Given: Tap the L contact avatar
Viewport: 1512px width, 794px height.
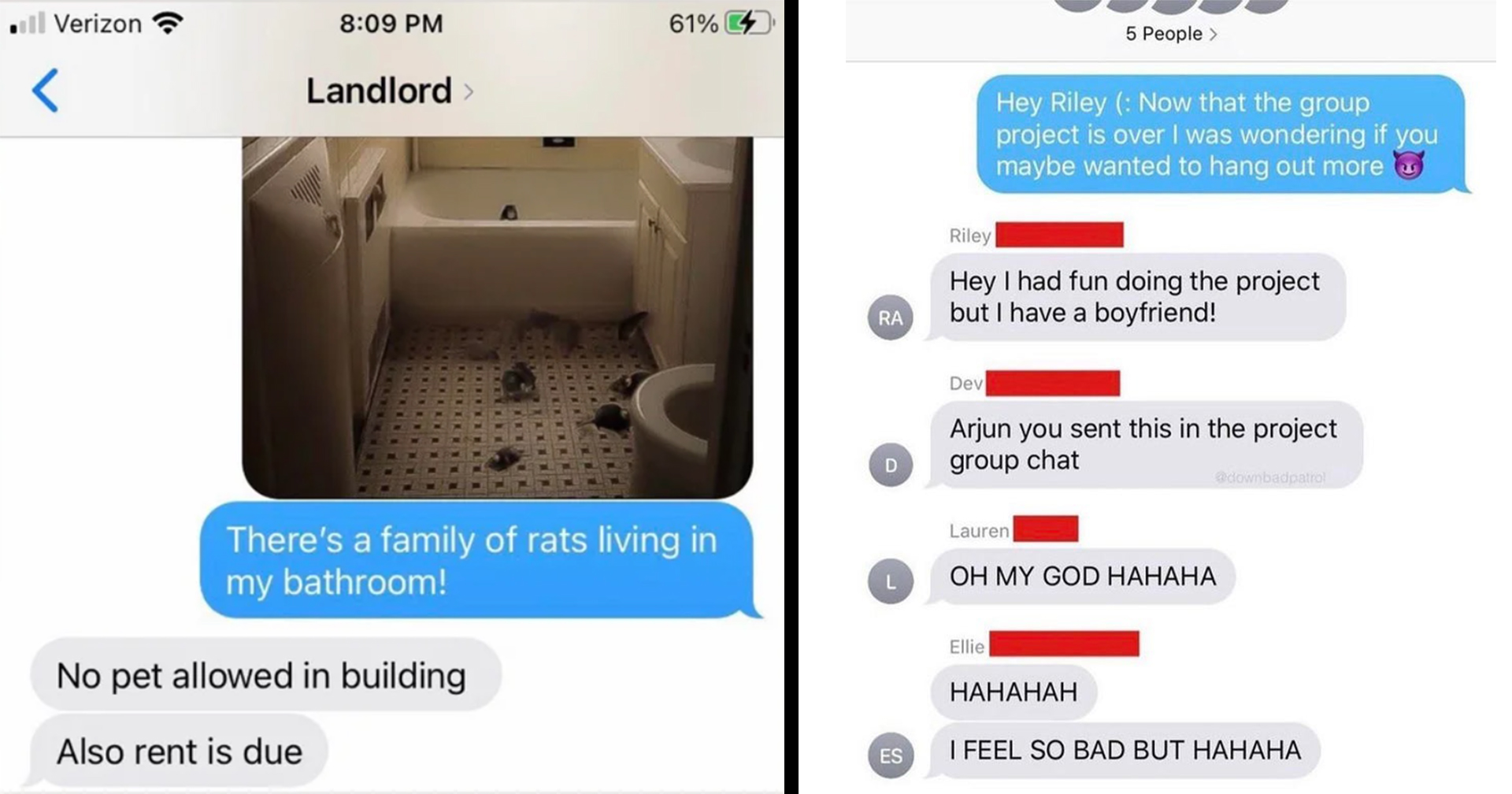Looking at the screenshot, I should tap(891, 581).
